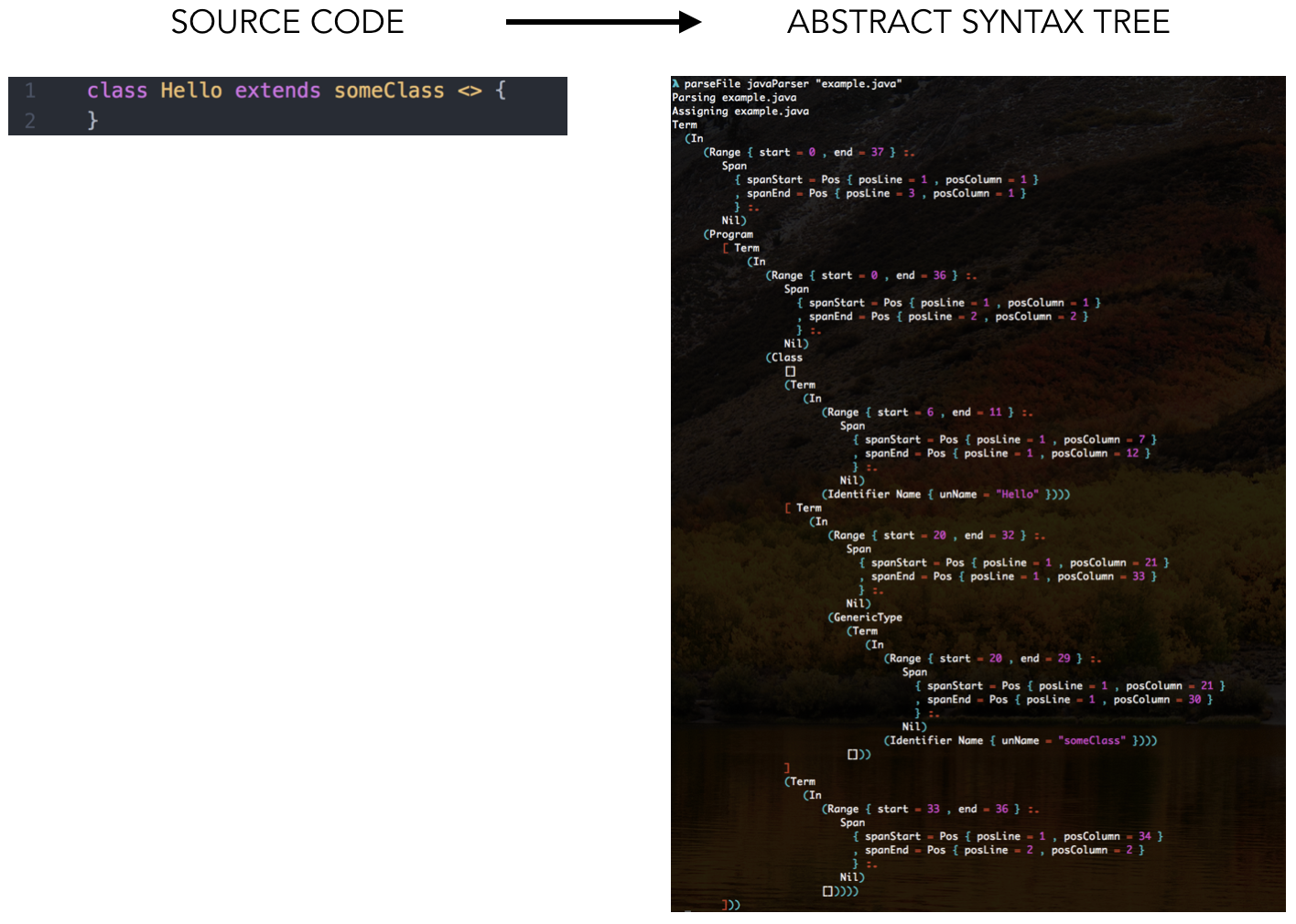
Task: Click line number 2 in the editor gutter
Action: coord(30,120)
